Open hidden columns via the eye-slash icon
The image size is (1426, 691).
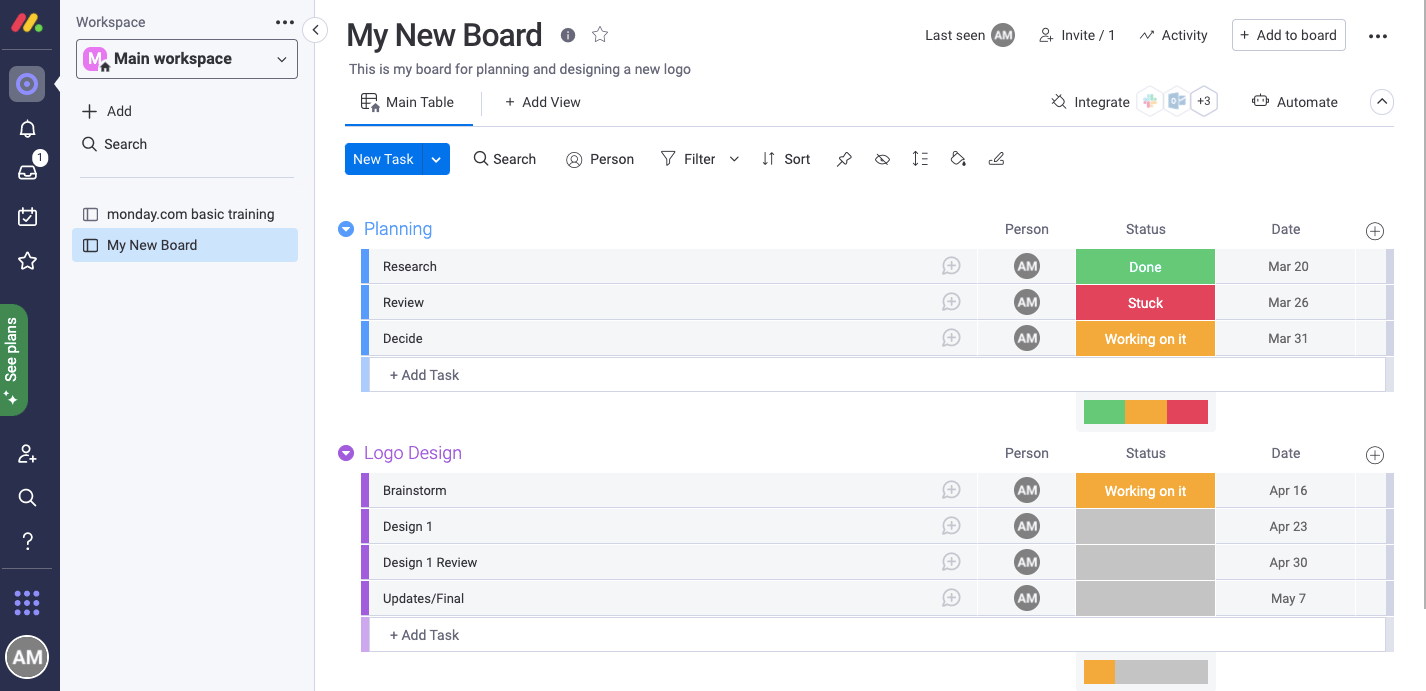[882, 159]
